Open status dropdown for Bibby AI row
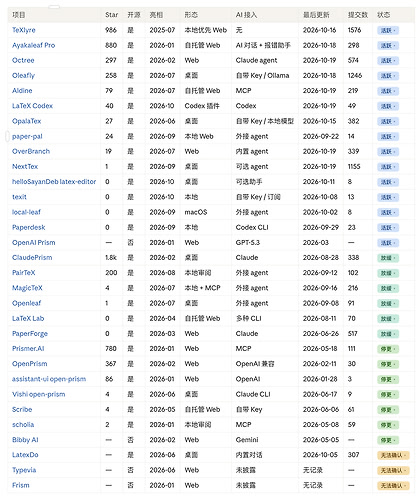Image resolution: width=420 pixels, height=499 pixels. [x=388, y=440]
